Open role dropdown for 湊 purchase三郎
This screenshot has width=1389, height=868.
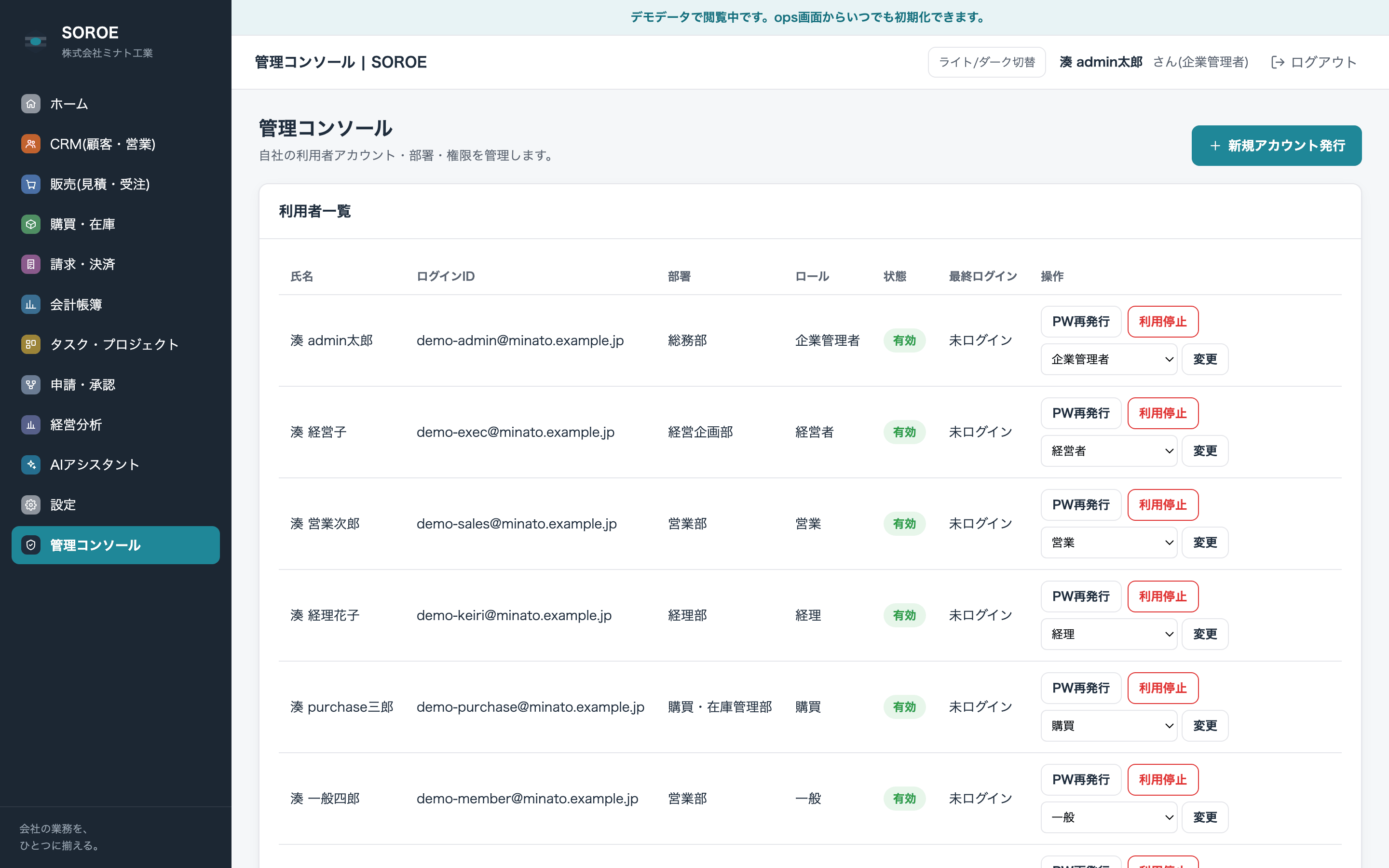click(1109, 726)
